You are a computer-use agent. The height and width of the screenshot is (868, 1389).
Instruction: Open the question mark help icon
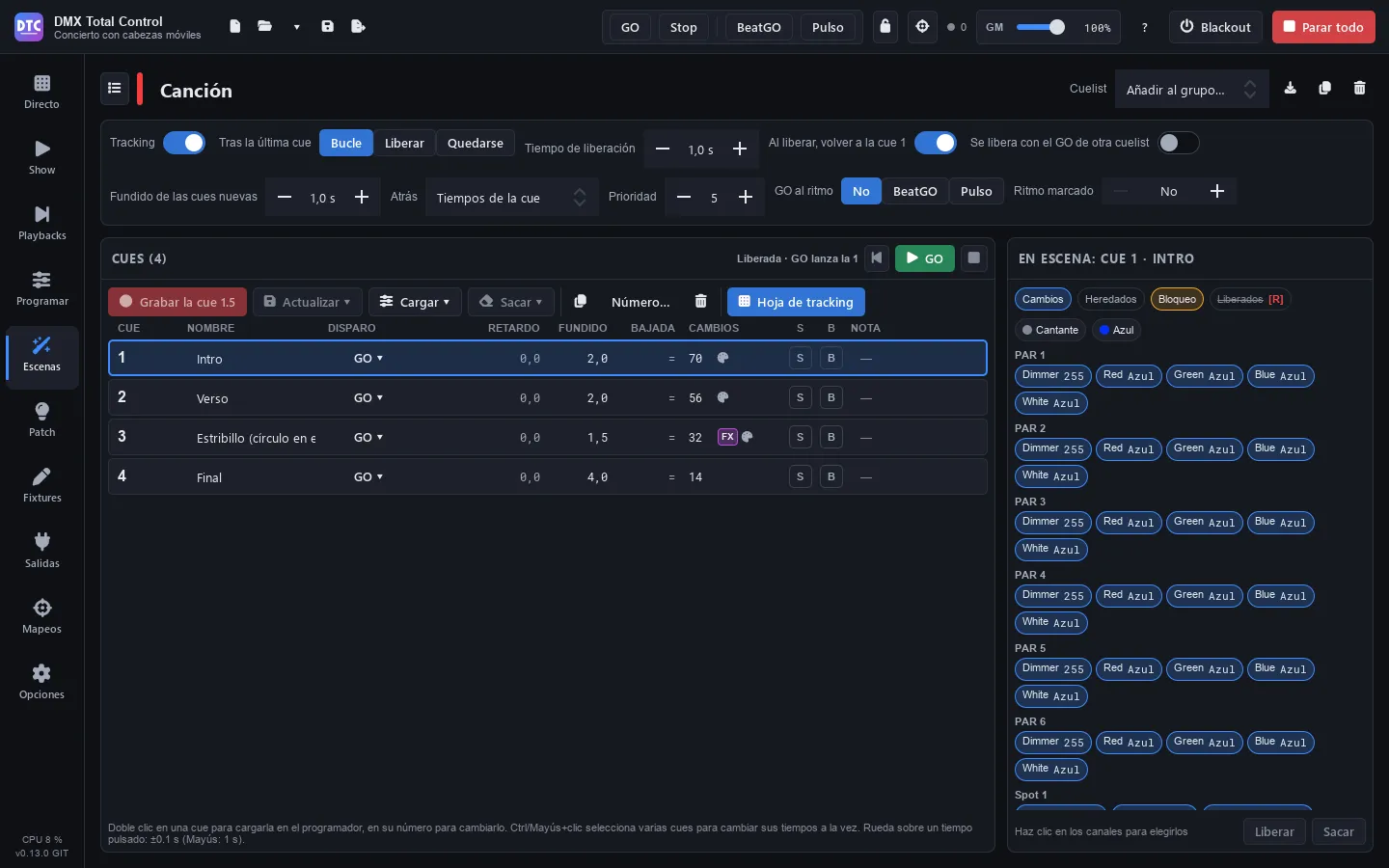pos(1145,27)
